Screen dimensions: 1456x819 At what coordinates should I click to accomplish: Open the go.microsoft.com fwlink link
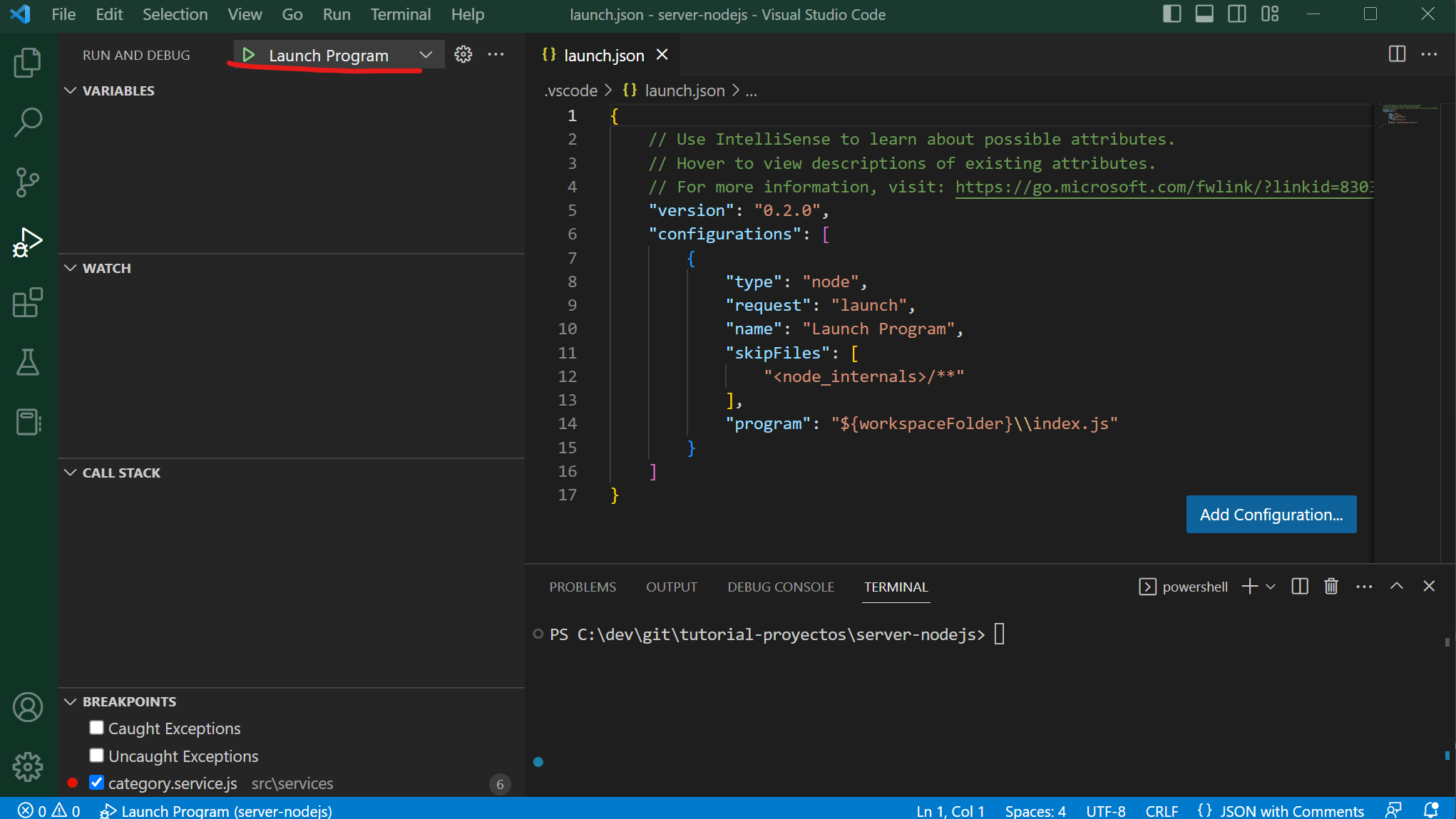point(1162,187)
